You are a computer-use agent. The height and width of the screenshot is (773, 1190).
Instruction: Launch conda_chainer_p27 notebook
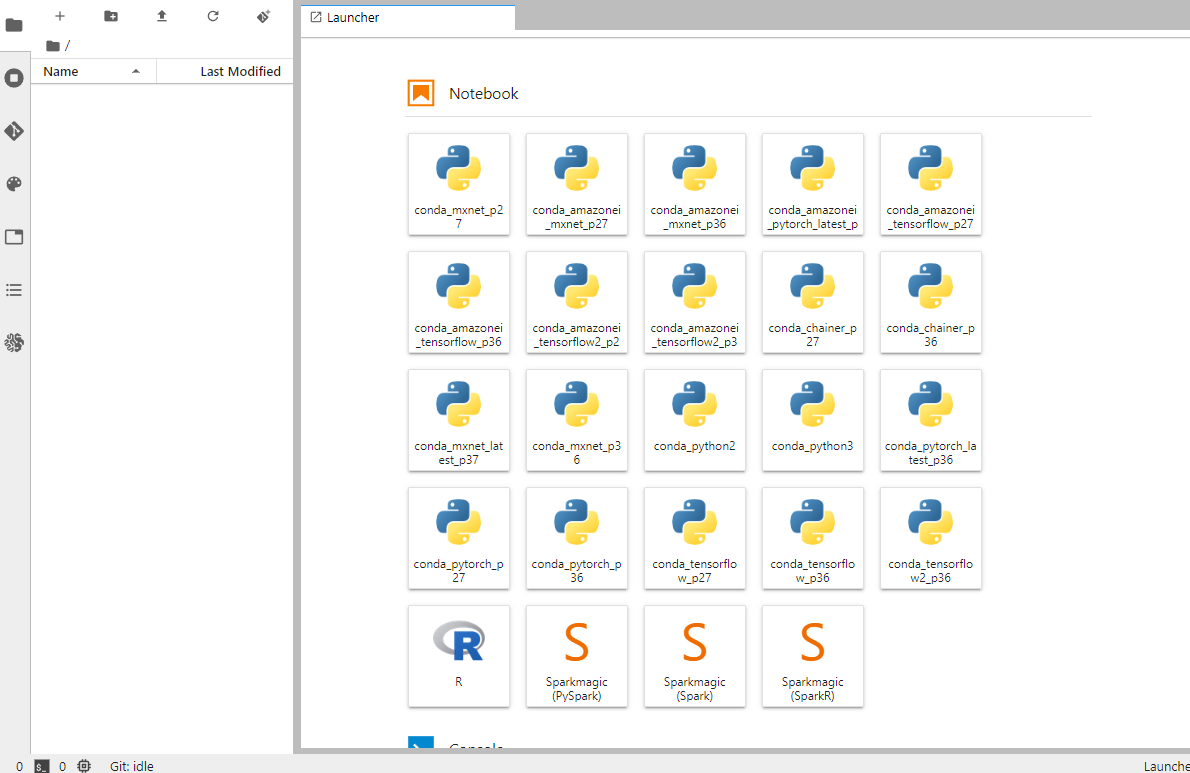point(813,302)
